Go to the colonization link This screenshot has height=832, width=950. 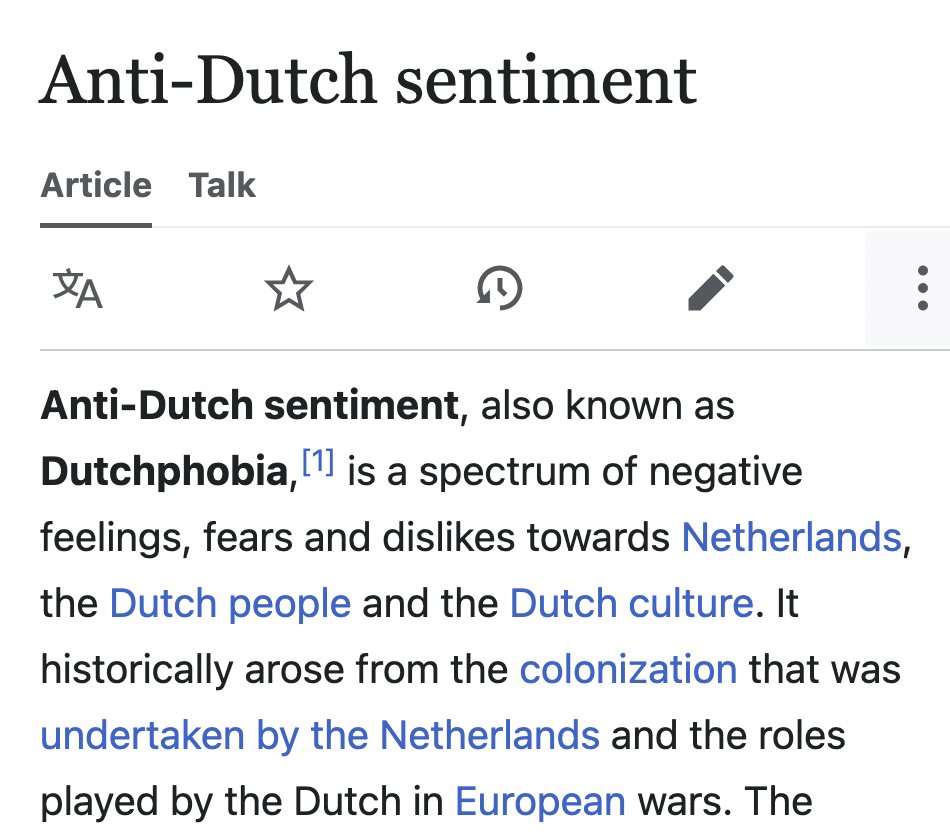click(x=628, y=669)
